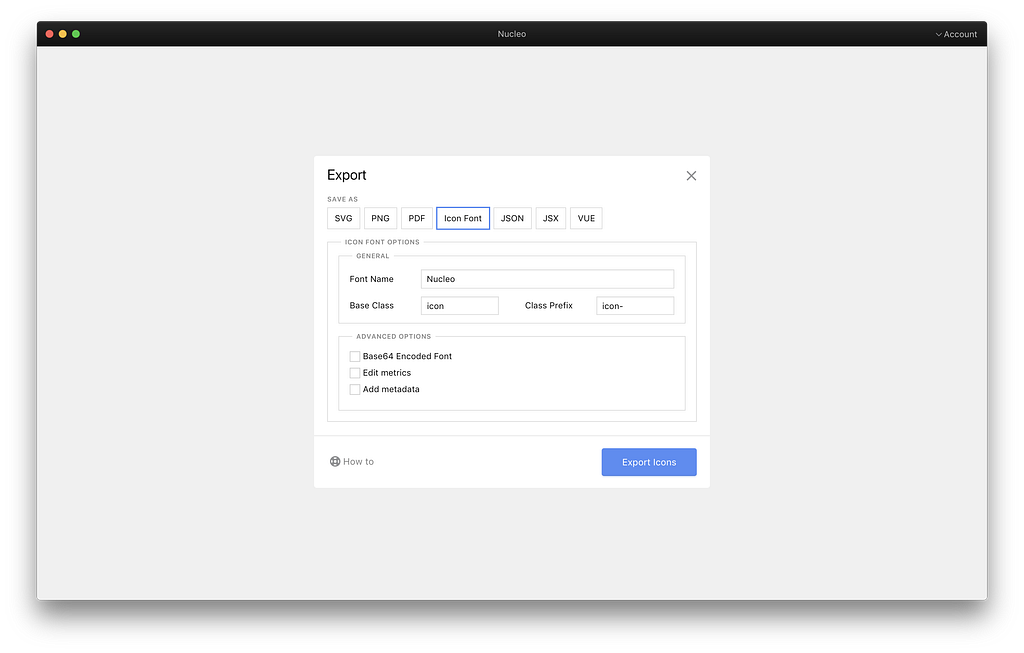Edit the Class Prefix text field

(635, 306)
